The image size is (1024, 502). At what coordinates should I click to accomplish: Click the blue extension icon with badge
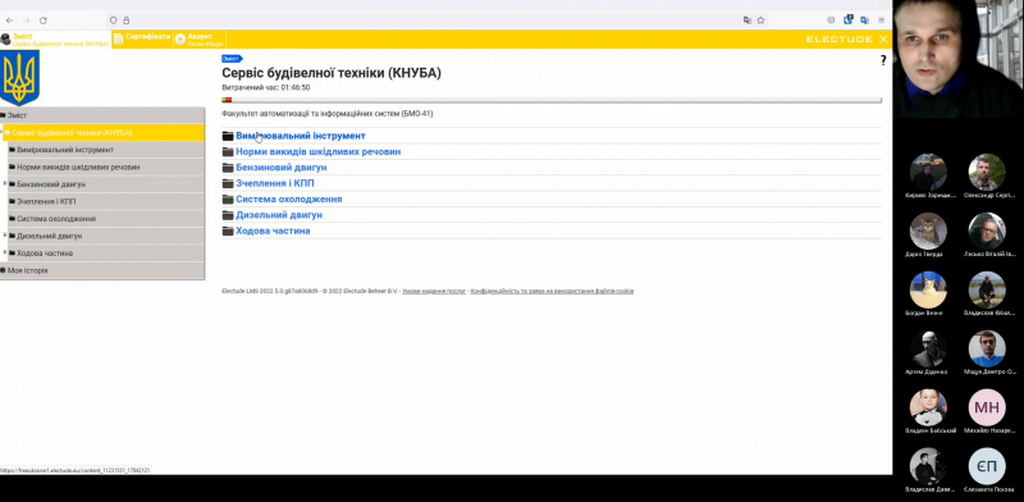pos(848,20)
